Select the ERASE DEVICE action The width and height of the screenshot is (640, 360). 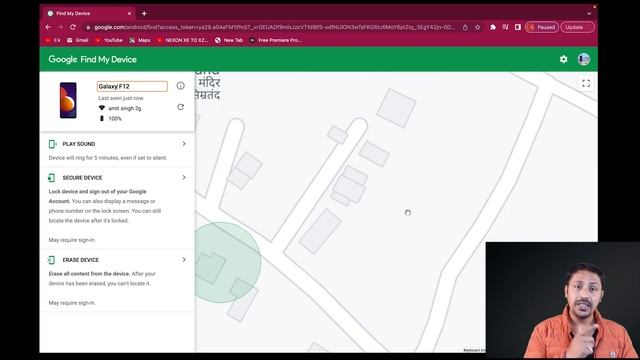point(81,260)
